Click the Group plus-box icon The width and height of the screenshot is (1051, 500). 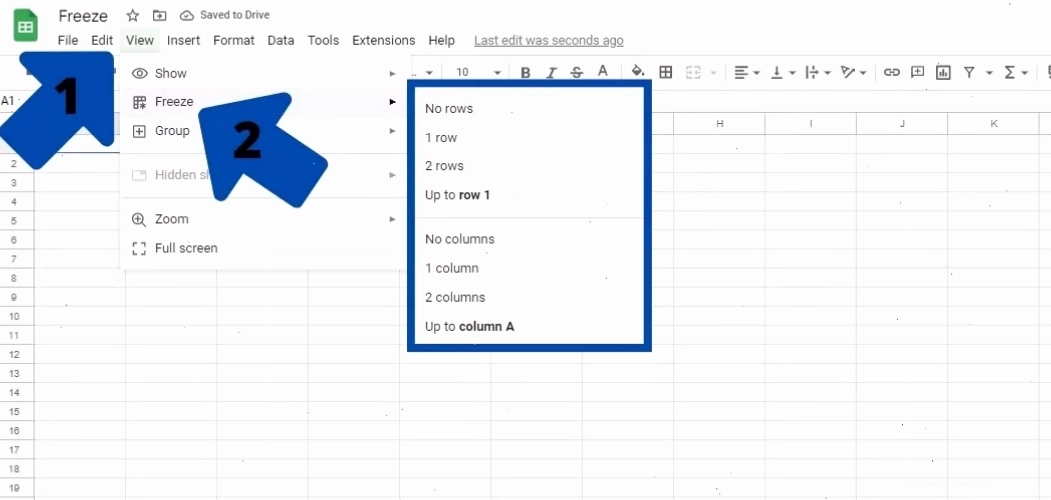(139, 131)
